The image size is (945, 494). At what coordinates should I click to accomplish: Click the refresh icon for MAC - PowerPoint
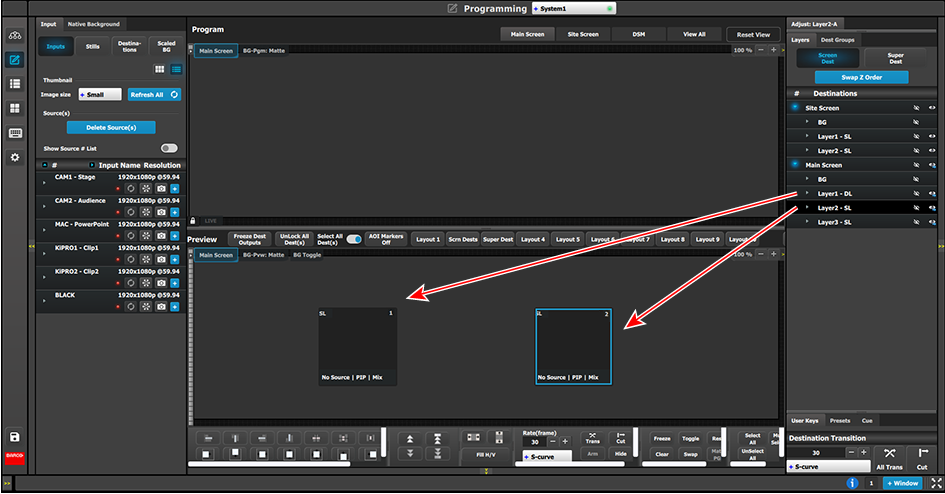coord(130,236)
